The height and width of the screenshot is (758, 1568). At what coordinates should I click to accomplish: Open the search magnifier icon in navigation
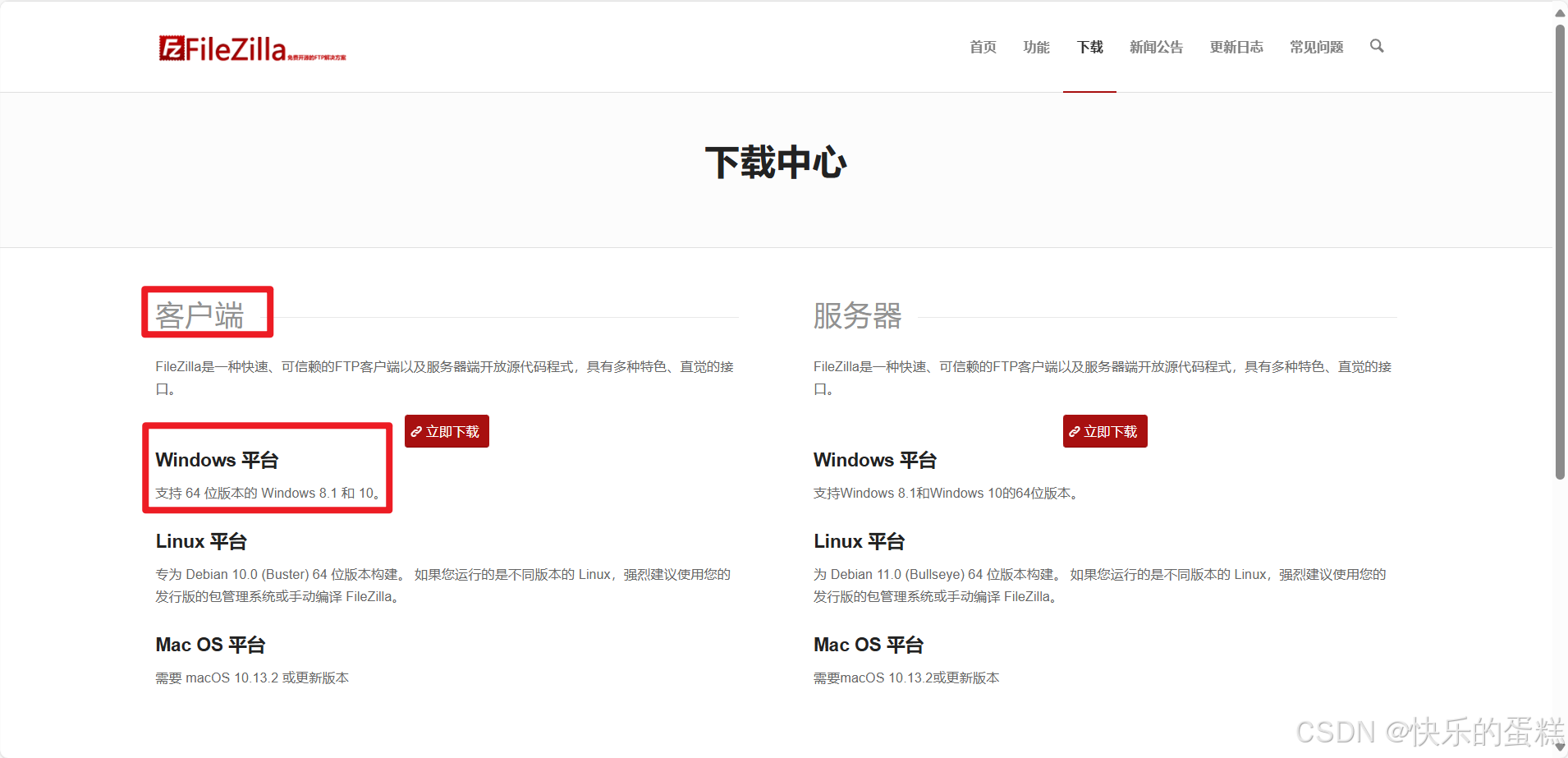[1377, 46]
